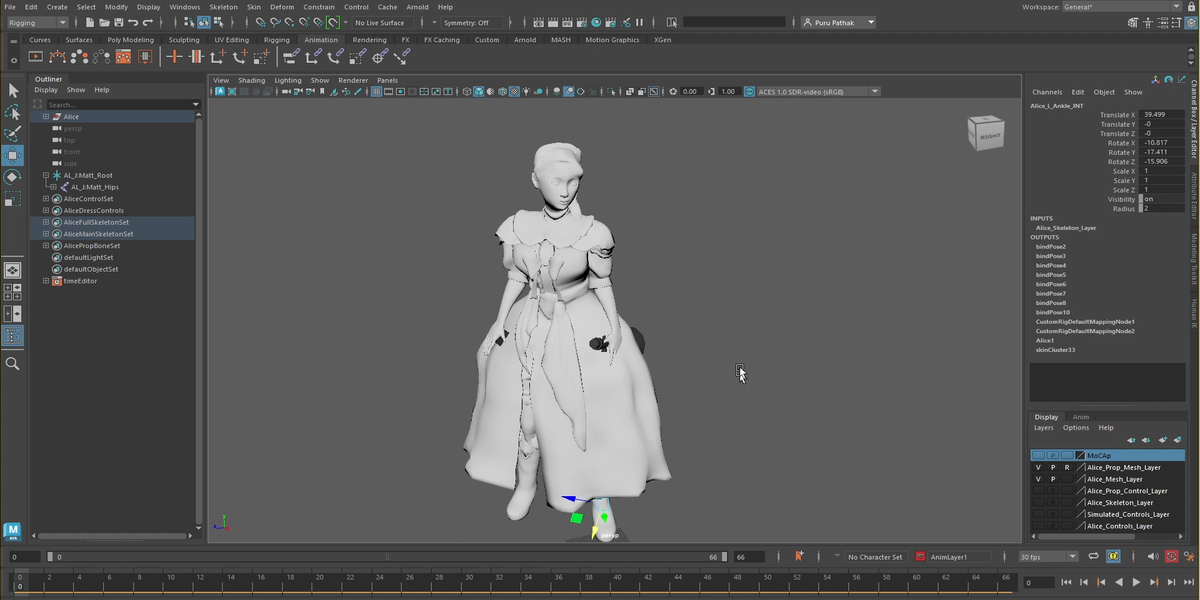
Task: Pick the Lasso select tool
Action: point(13,112)
